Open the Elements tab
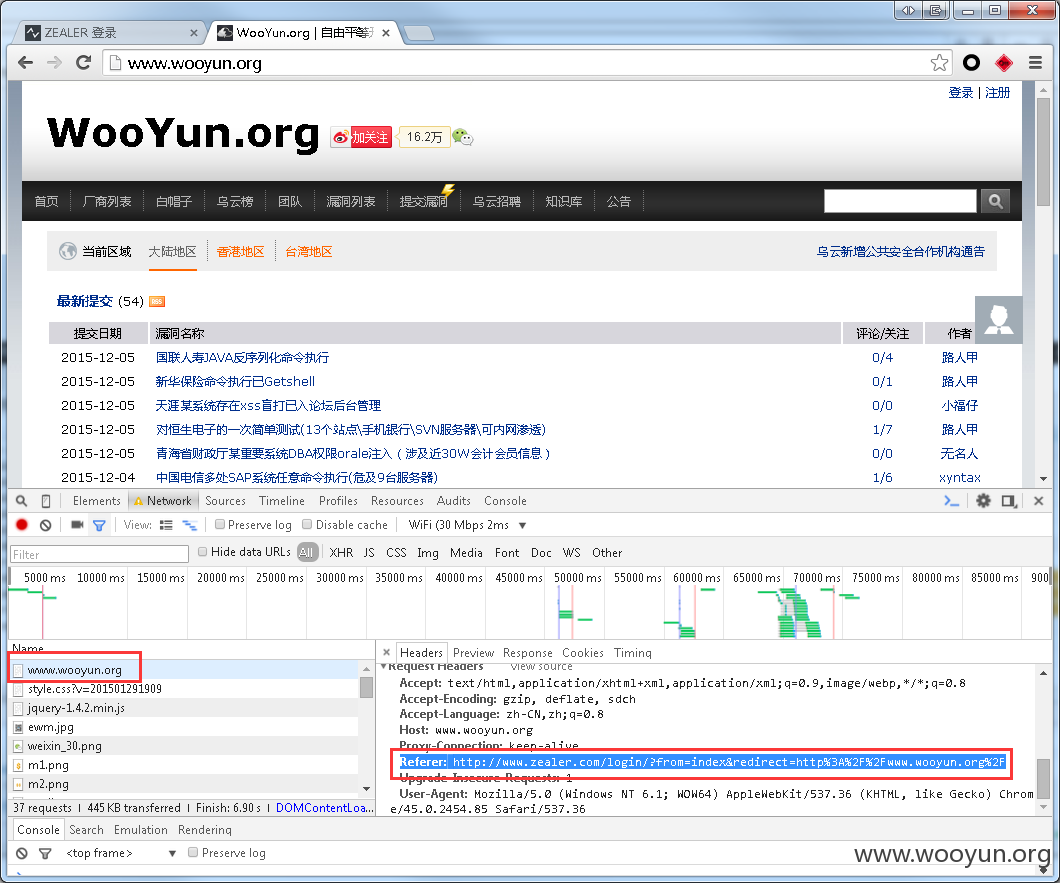The height and width of the screenshot is (883, 1060). tap(97, 501)
